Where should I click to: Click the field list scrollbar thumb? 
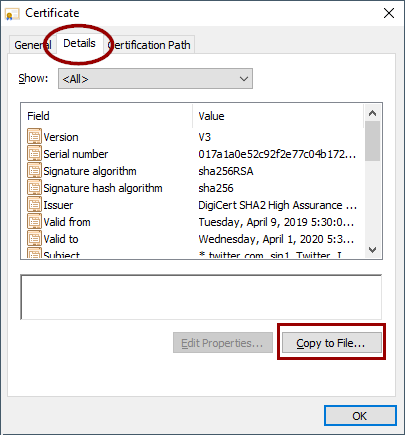point(372,141)
